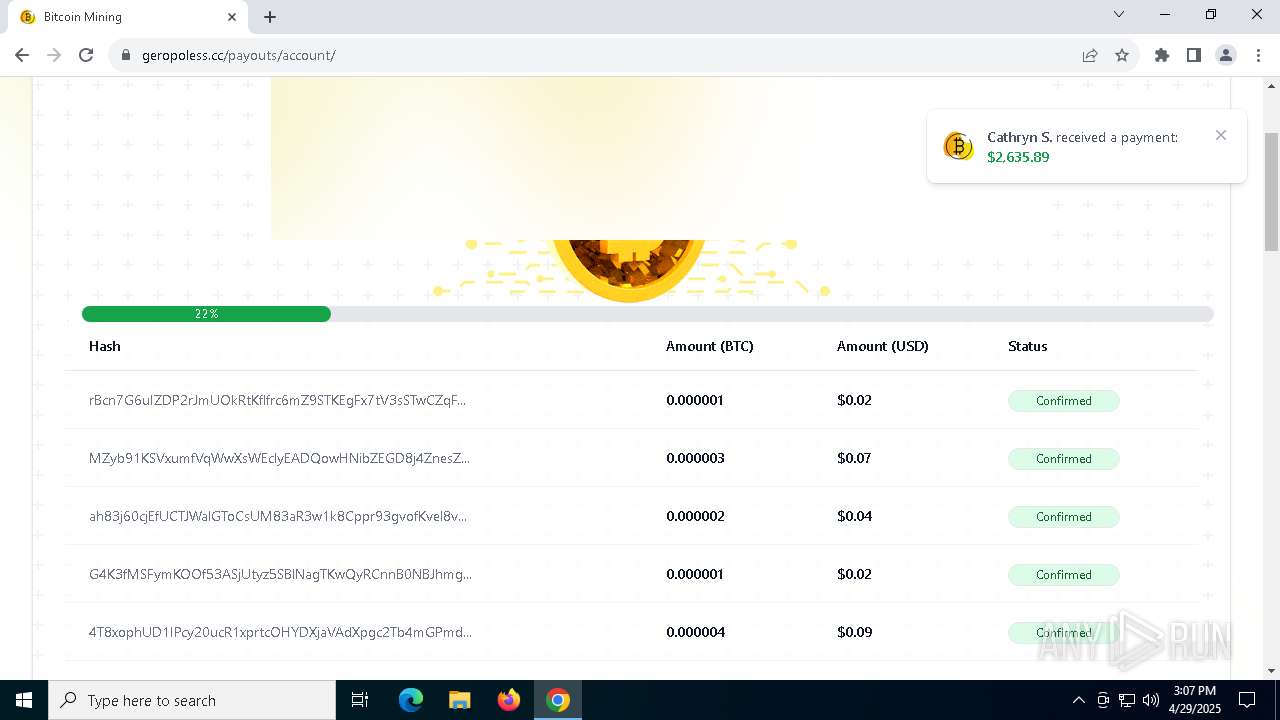Click the $0.07 USD amount

pos(855,458)
